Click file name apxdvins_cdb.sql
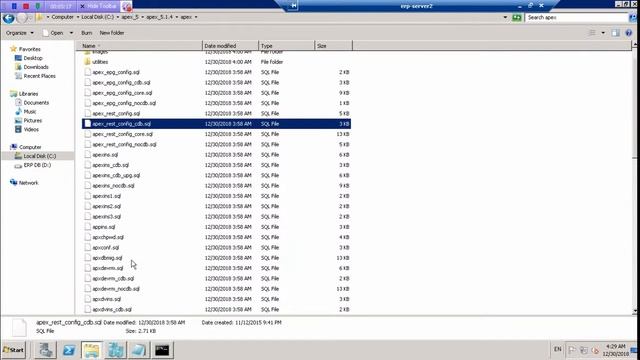640x360 pixels. (112, 309)
